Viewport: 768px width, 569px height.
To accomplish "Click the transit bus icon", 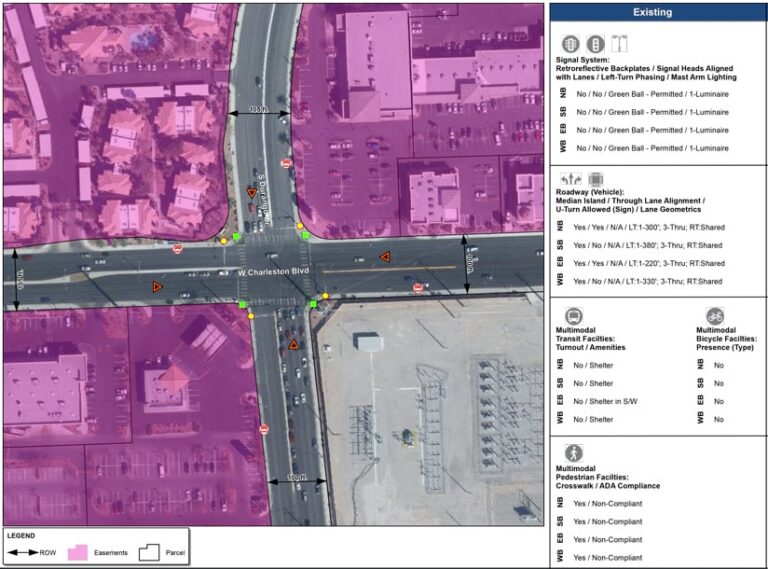I will pyautogui.click(x=574, y=316).
